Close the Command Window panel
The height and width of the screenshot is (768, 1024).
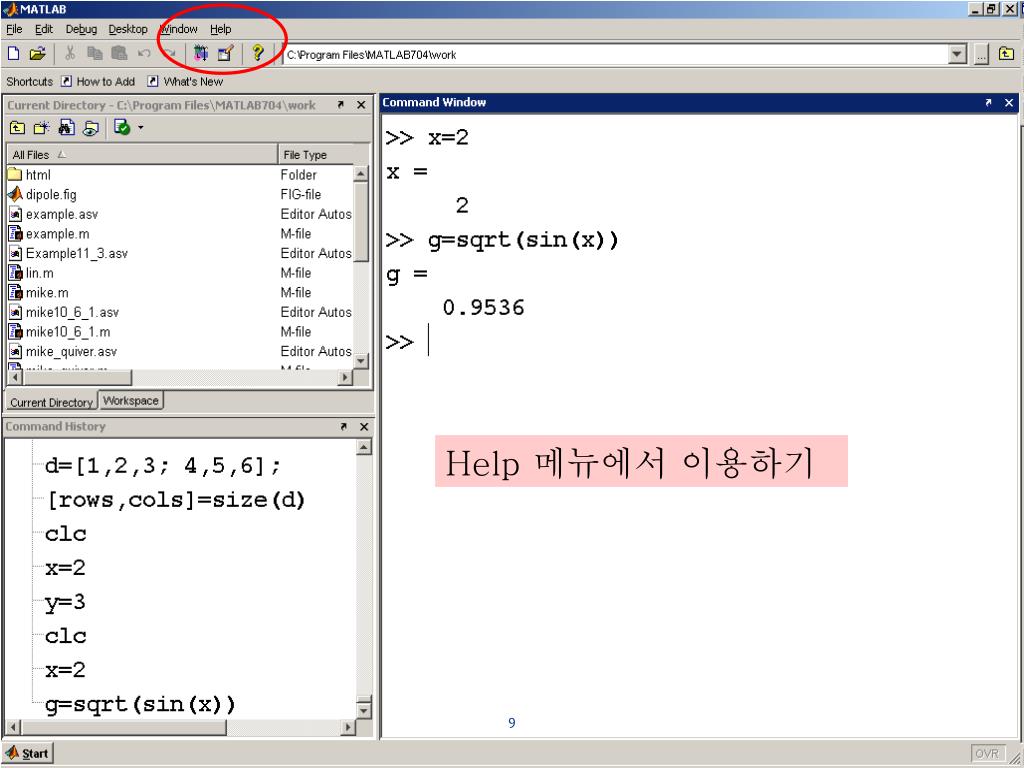[x=1009, y=103]
